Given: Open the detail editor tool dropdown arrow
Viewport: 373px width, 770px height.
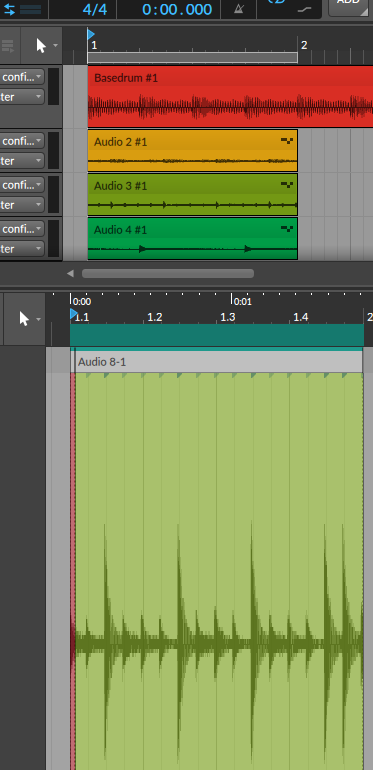Looking at the screenshot, I should (x=39, y=319).
